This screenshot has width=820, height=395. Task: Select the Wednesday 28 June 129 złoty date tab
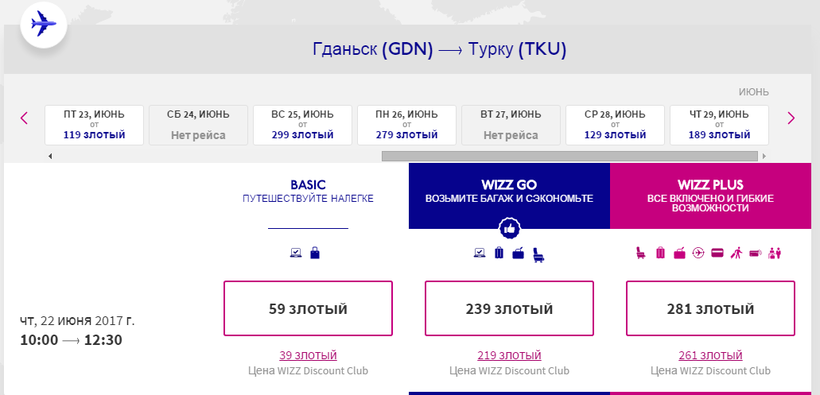click(x=615, y=125)
